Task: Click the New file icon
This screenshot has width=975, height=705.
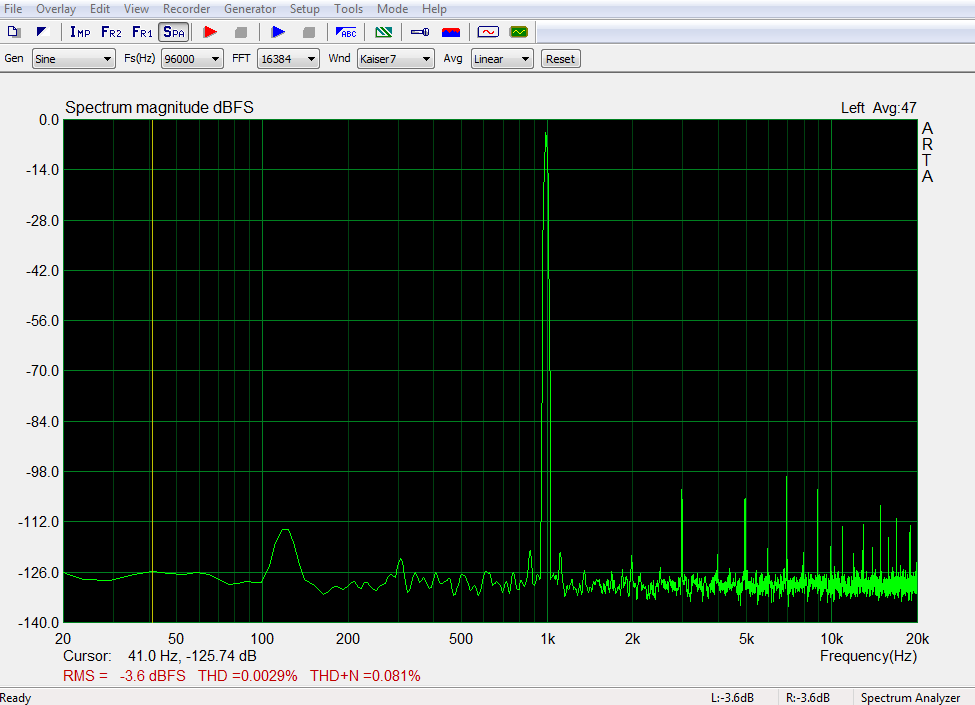Action: (x=14, y=32)
